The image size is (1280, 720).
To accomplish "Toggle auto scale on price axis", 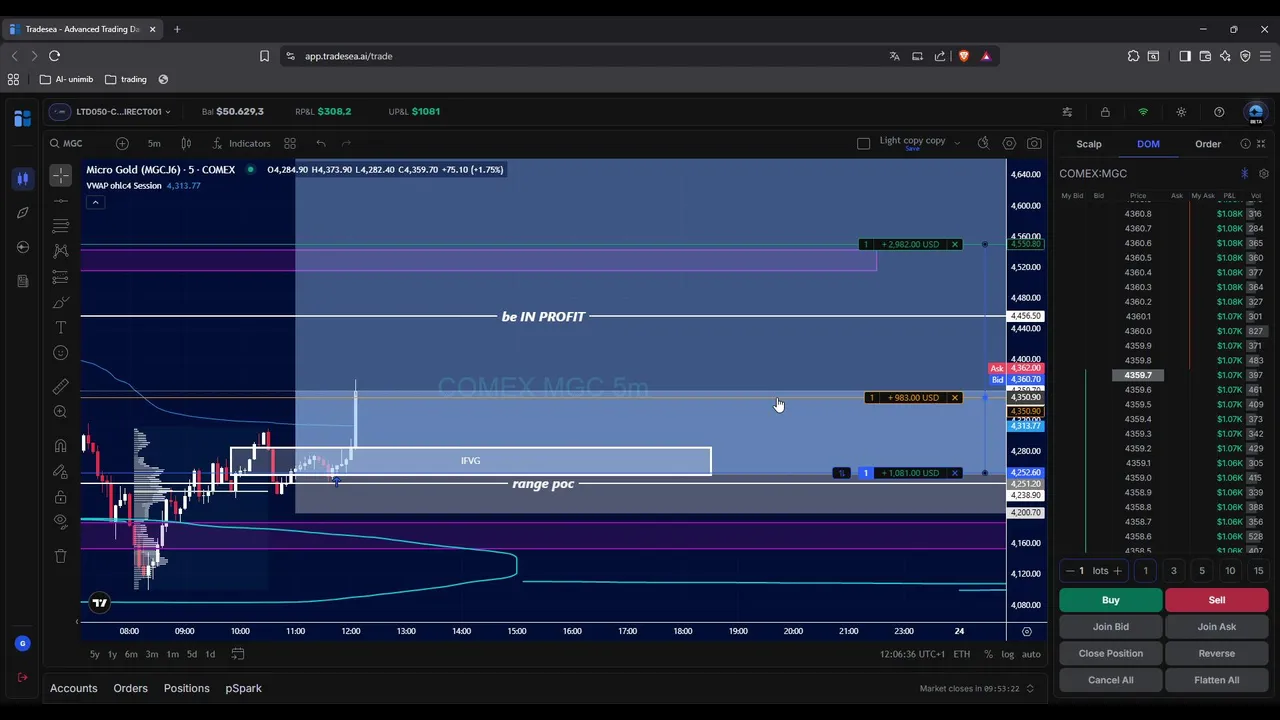I will [x=1031, y=654].
